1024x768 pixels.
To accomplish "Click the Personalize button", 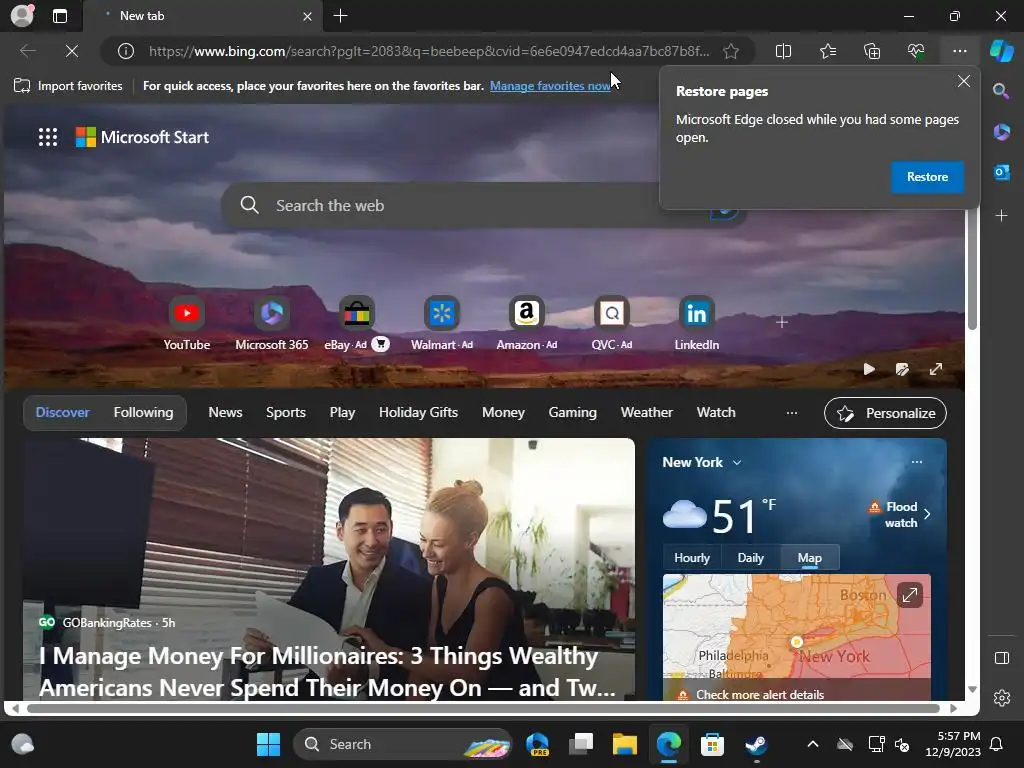I will coord(885,413).
